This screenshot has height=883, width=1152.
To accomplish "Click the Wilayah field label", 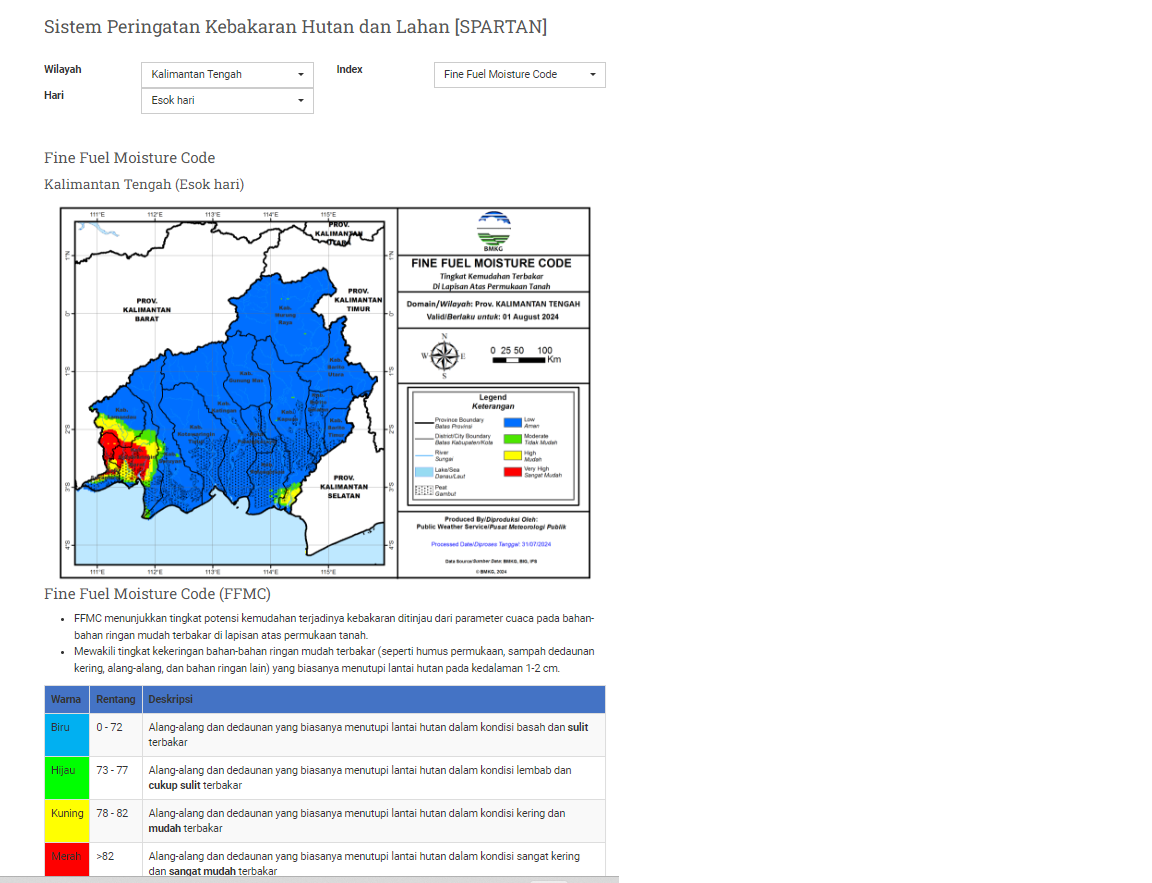I will click(62, 69).
